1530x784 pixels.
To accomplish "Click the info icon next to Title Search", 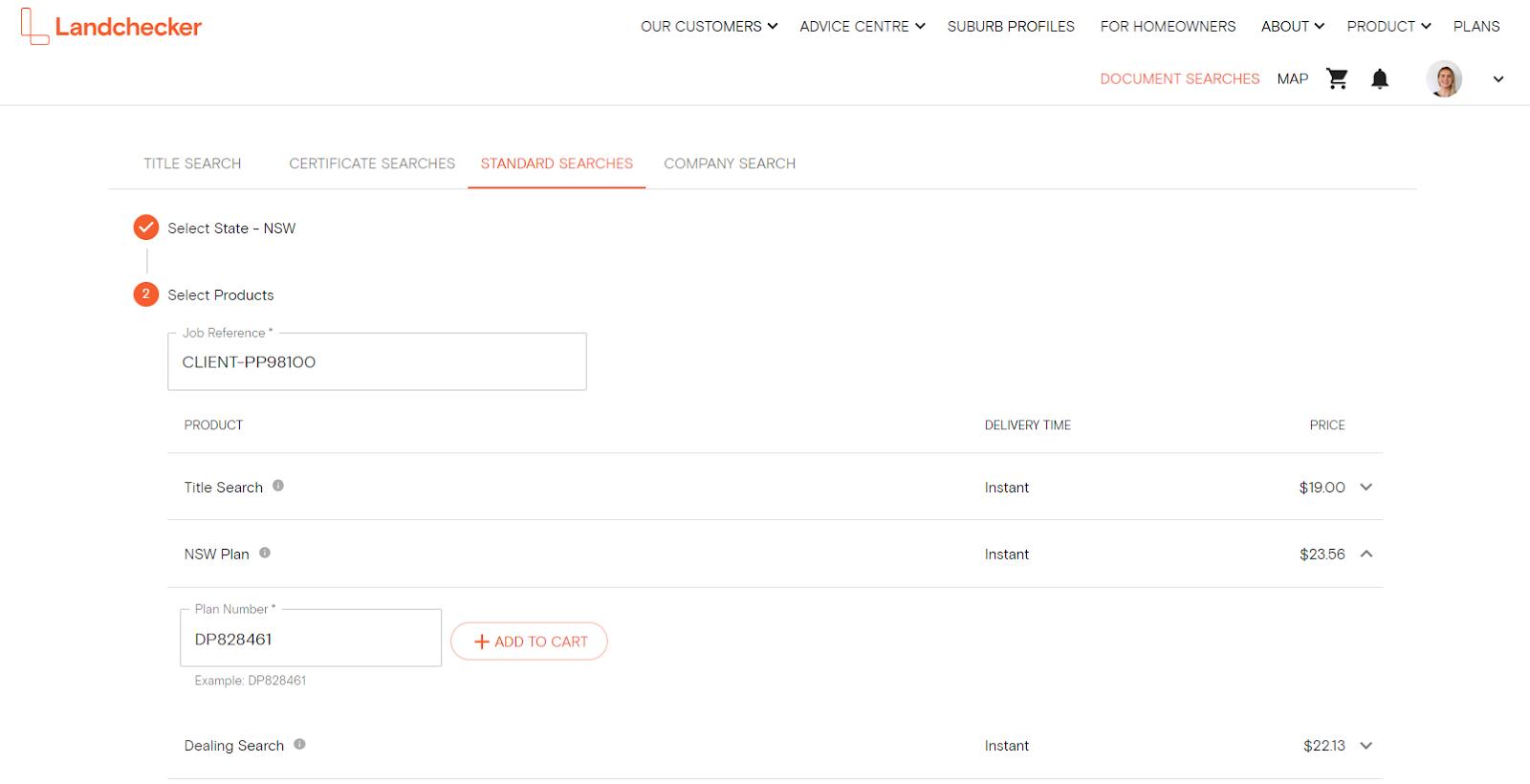I will (x=278, y=486).
